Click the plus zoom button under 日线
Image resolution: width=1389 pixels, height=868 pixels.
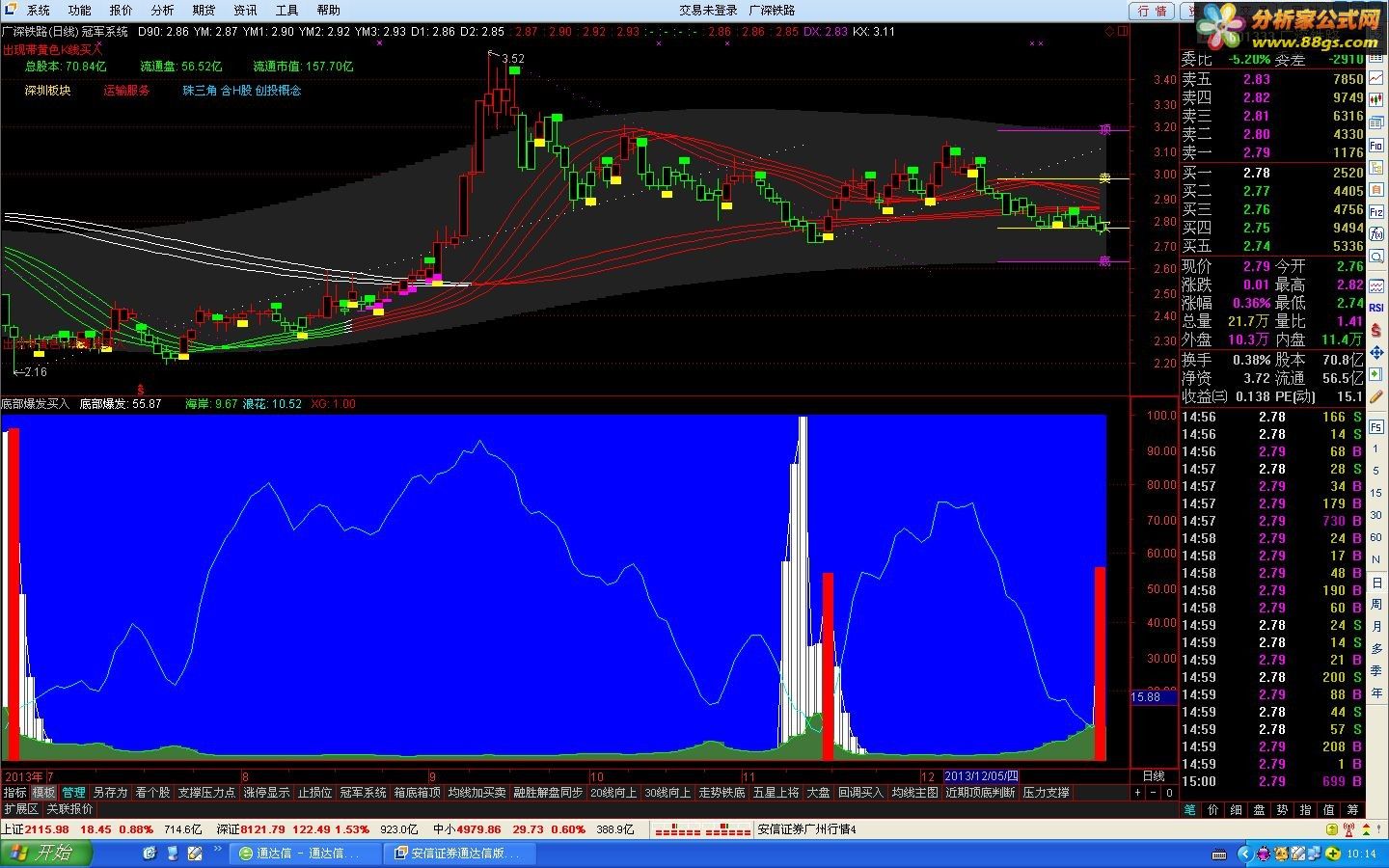(x=1138, y=793)
